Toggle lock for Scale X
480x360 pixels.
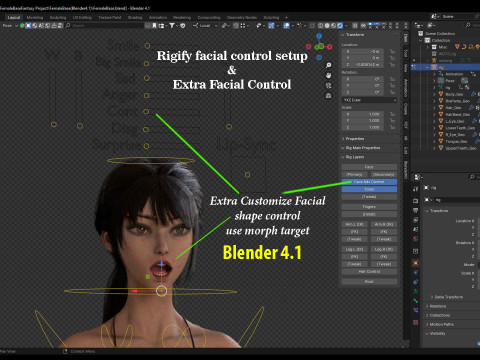click(392, 114)
